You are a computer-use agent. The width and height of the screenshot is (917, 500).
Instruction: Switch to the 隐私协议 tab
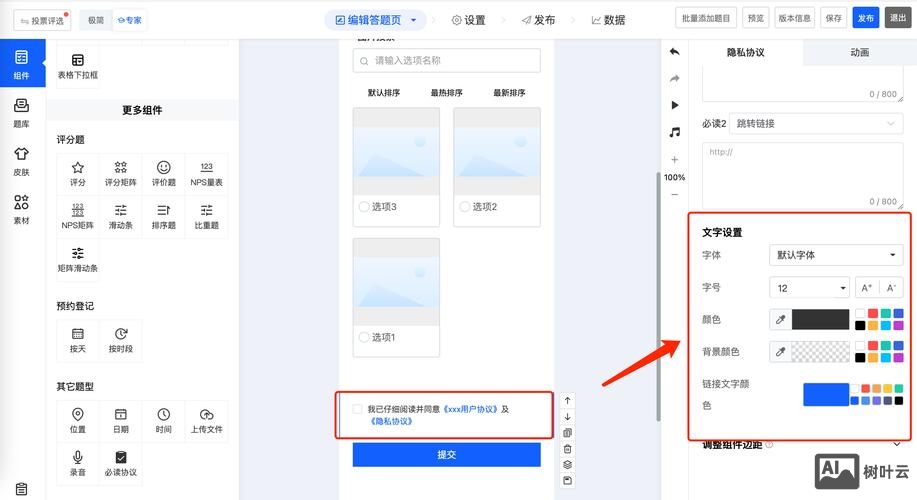746,52
